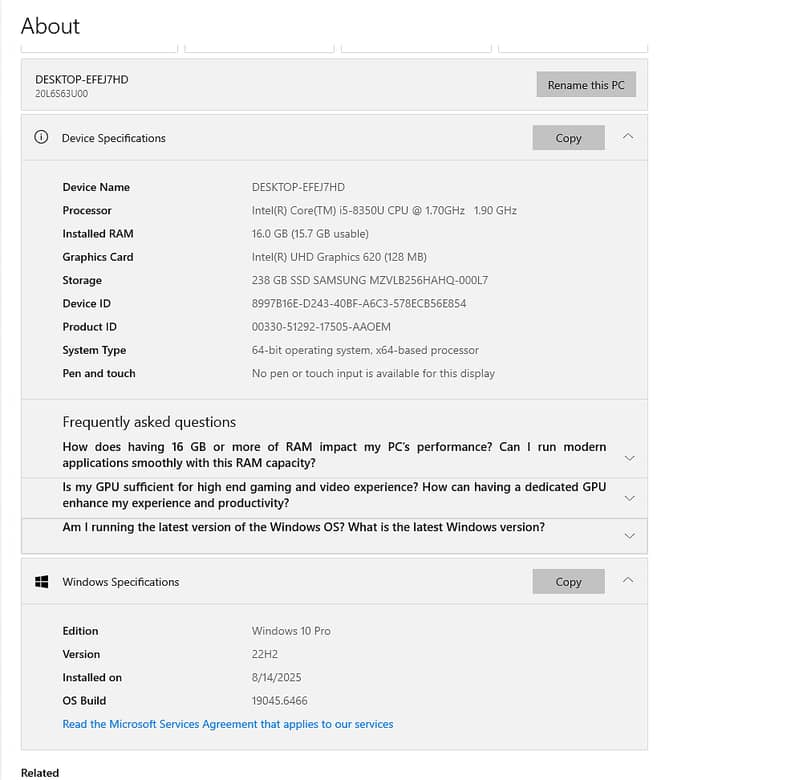Click the info icon beside Device Specifications

(x=41, y=138)
